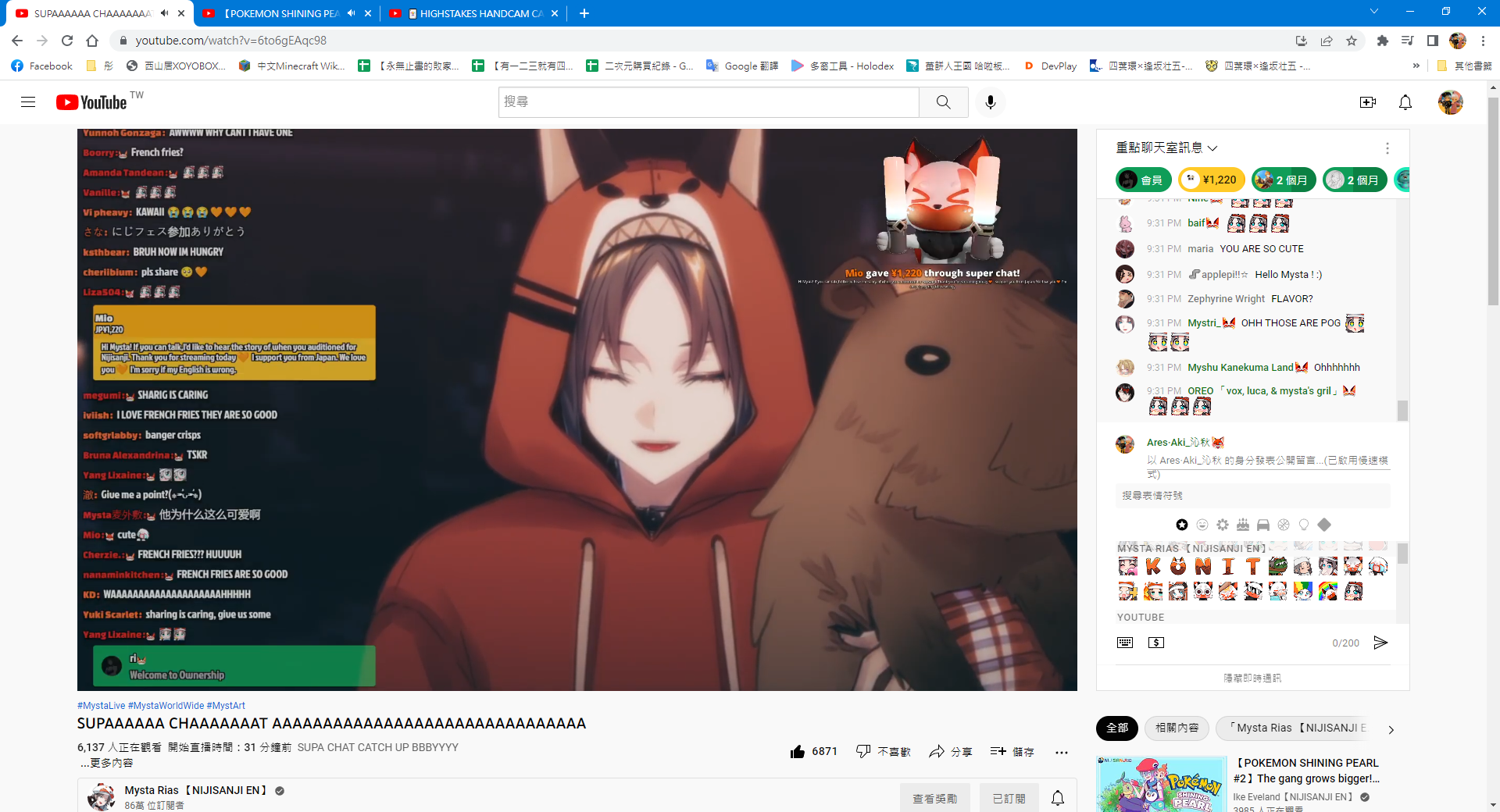Insert the Pepe frog channel emote
The height and width of the screenshot is (812, 1500).
(1278, 566)
